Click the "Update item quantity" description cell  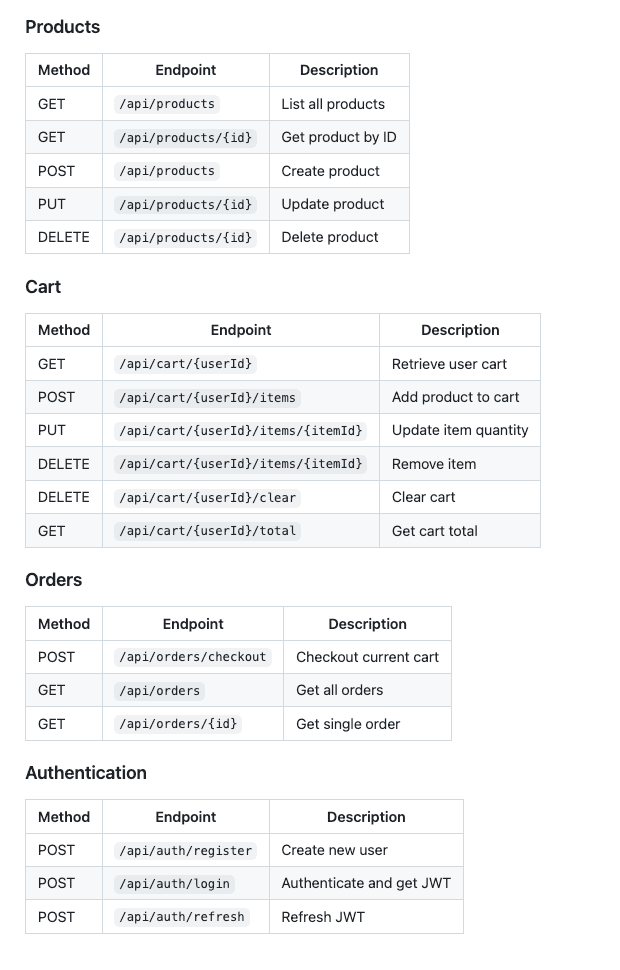[460, 430]
